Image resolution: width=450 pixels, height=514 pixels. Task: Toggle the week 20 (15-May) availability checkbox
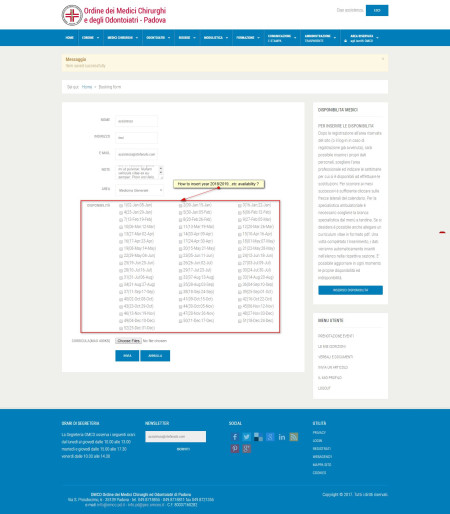pos(180,249)
